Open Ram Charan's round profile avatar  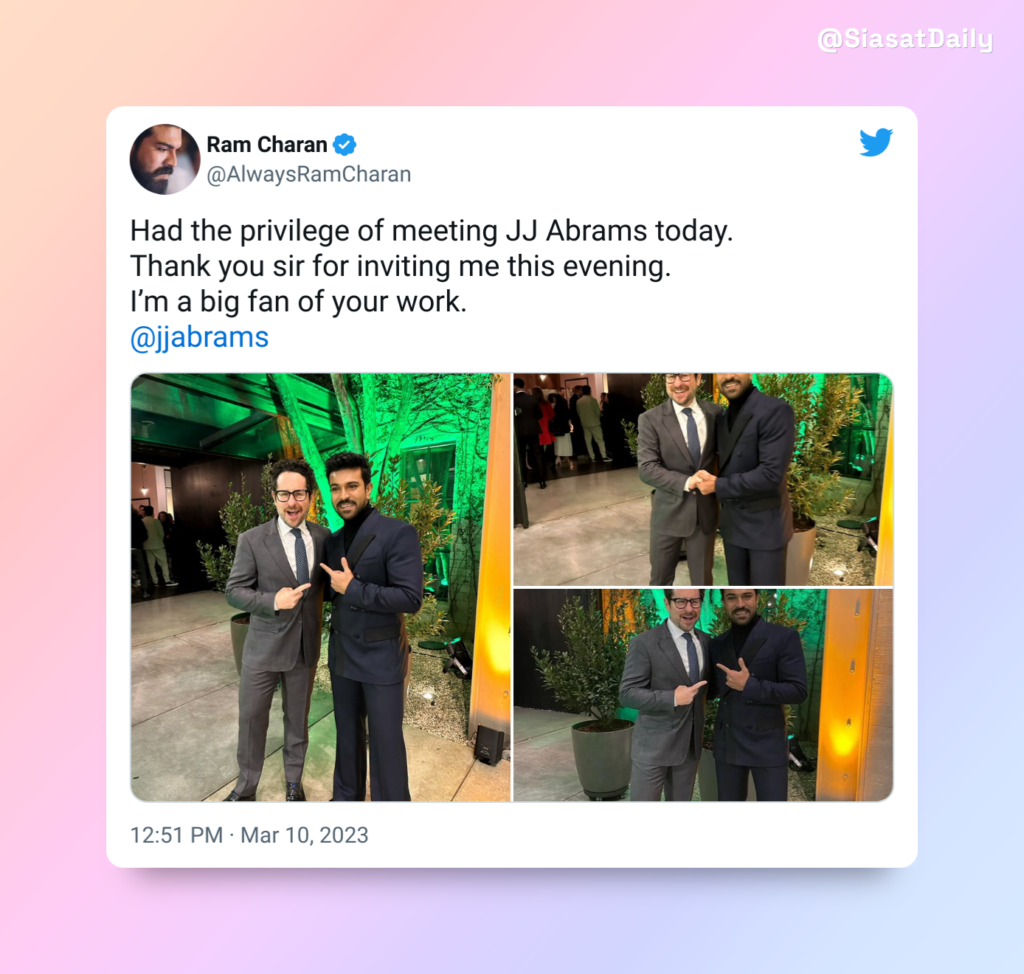pos(165,159)
